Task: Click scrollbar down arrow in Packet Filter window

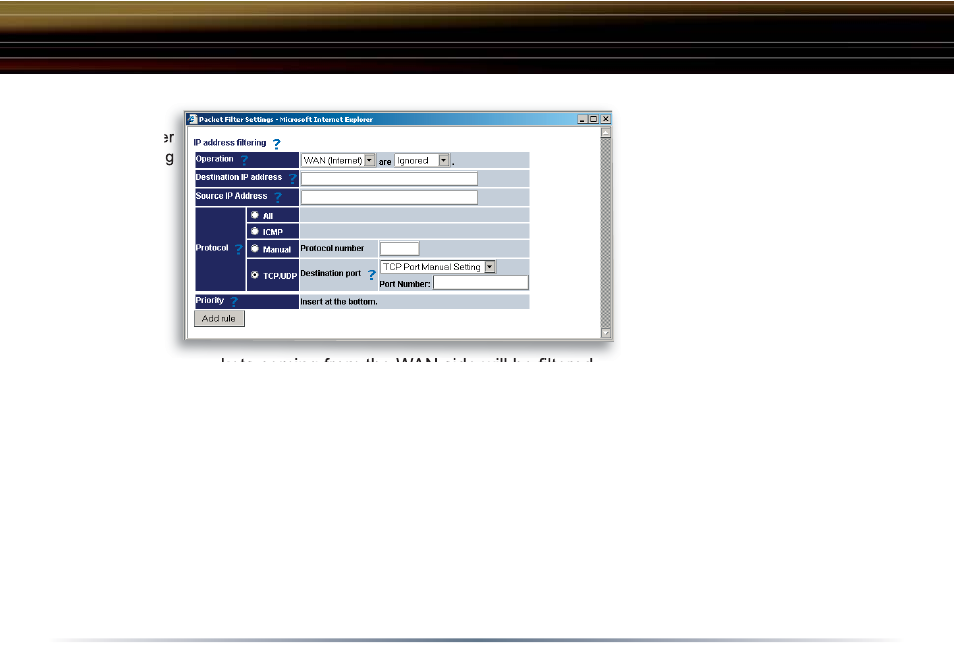Action: pos(606,333)
